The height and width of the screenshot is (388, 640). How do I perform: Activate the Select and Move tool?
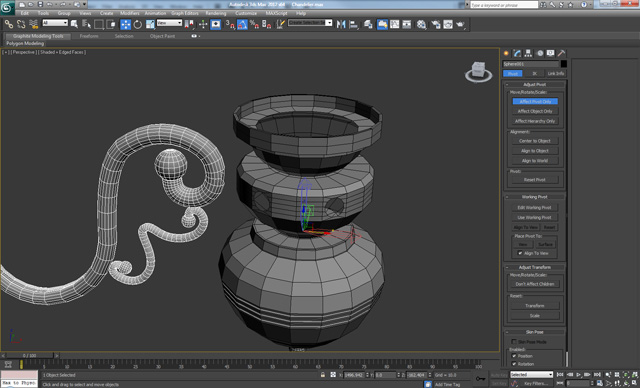click(x=126, y=24)
